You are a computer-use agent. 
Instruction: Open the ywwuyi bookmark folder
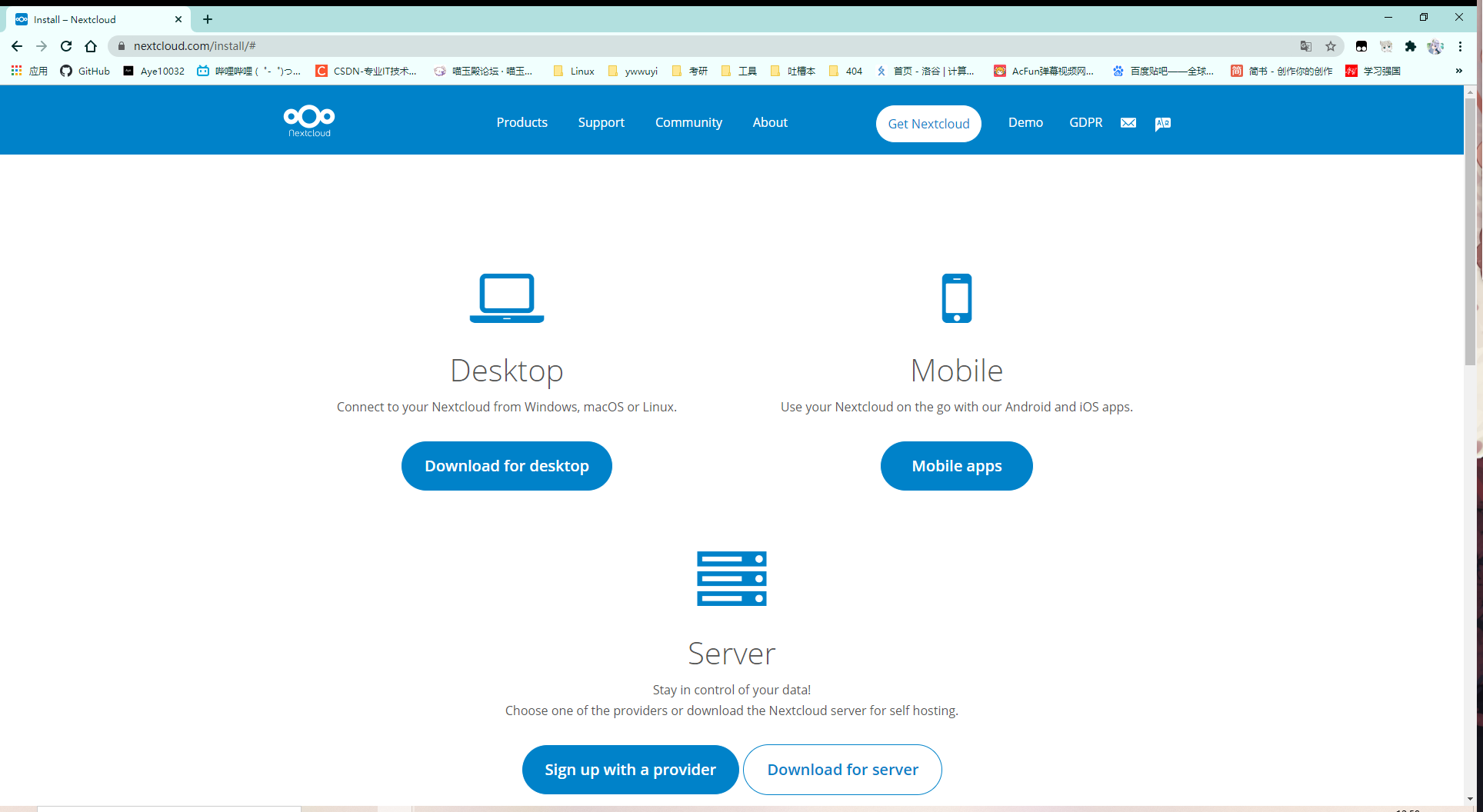[633, 71]
